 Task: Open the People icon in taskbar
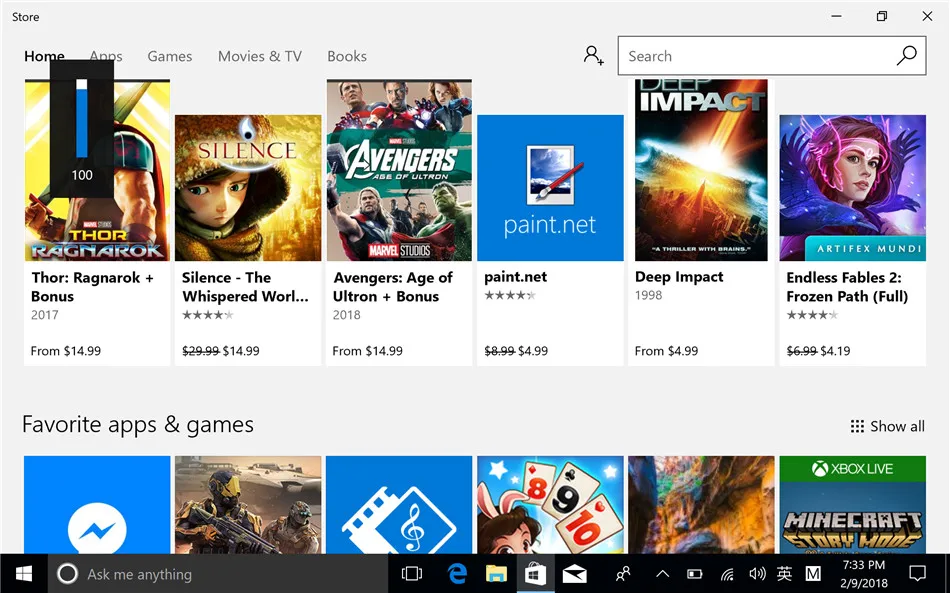point(623,574)
